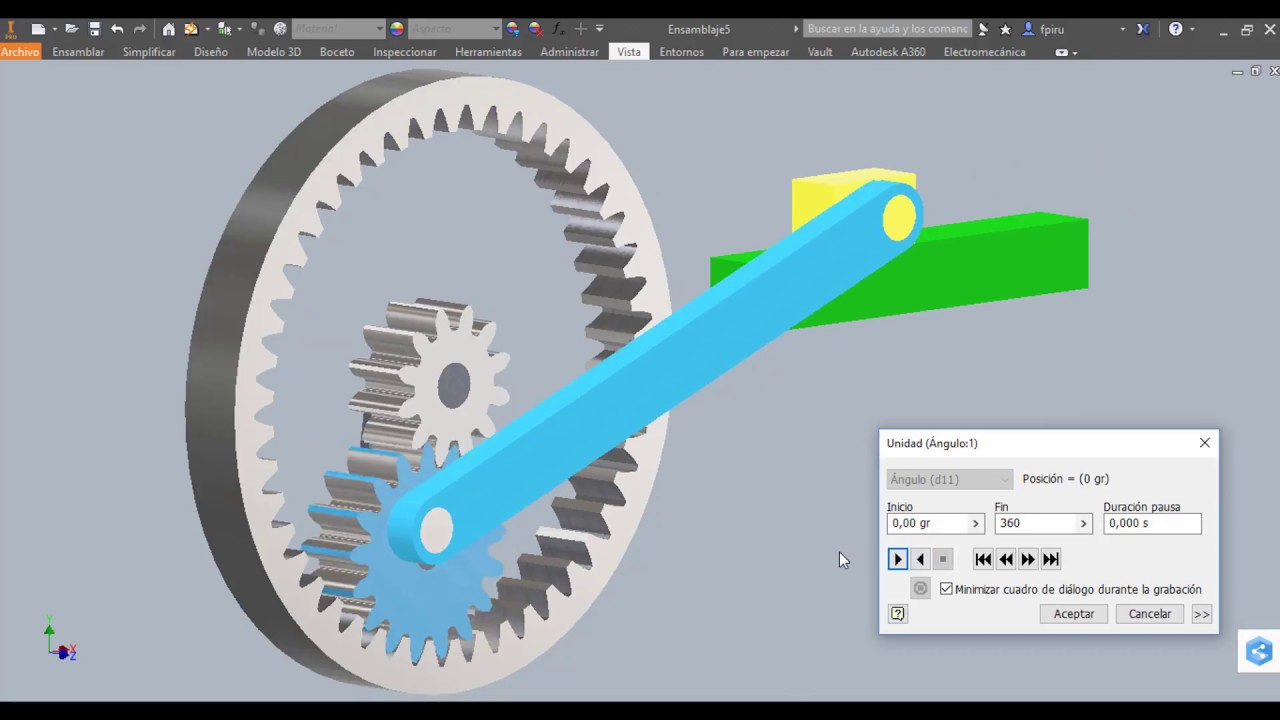Switch to the Herramientas tab
The image size is (1280, 720).
(x=488, y=52)
